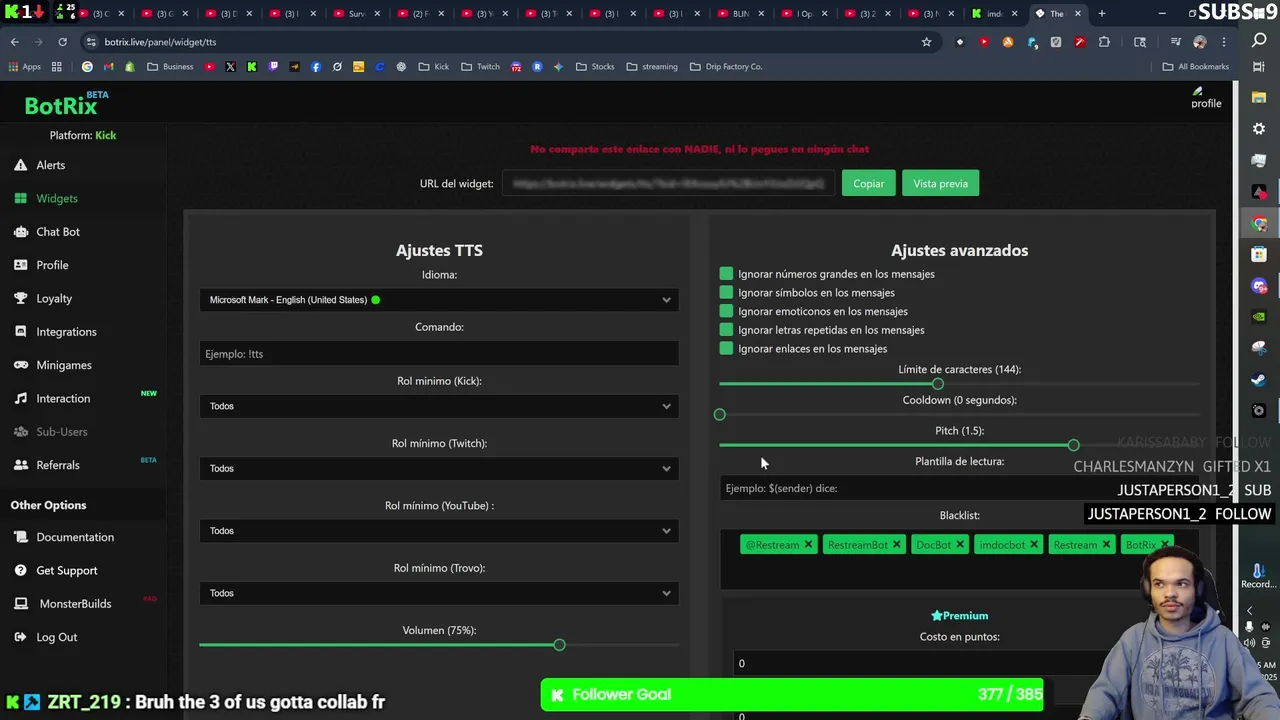Go to the Chat Bot page
Viewport: 1280px width, 720px height.
[x=47, y=232]
